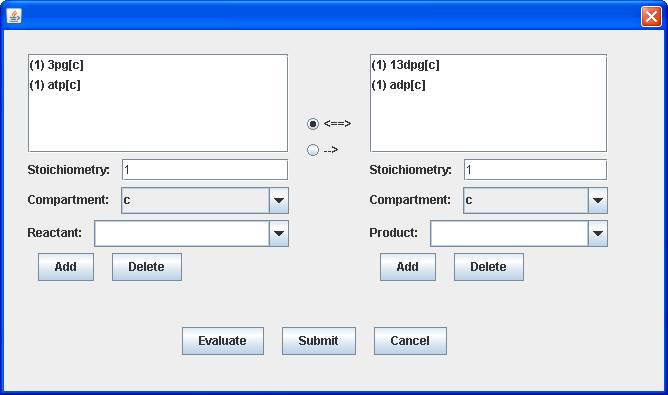Expand the Product combo box arrow
Image resolution: width=668 pixels, height=395 pixels.
pyautogui.click(x=598, y=234)
